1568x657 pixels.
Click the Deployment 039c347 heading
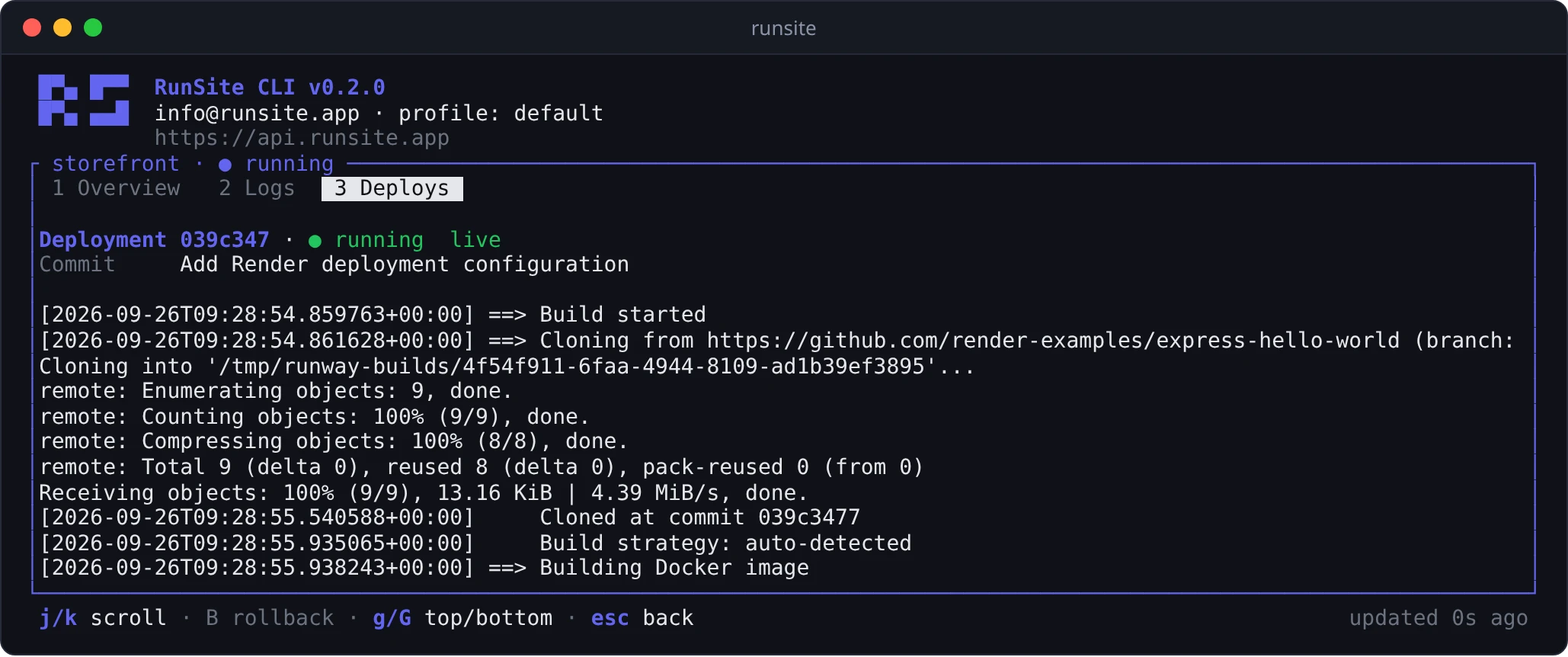[154, 240]
